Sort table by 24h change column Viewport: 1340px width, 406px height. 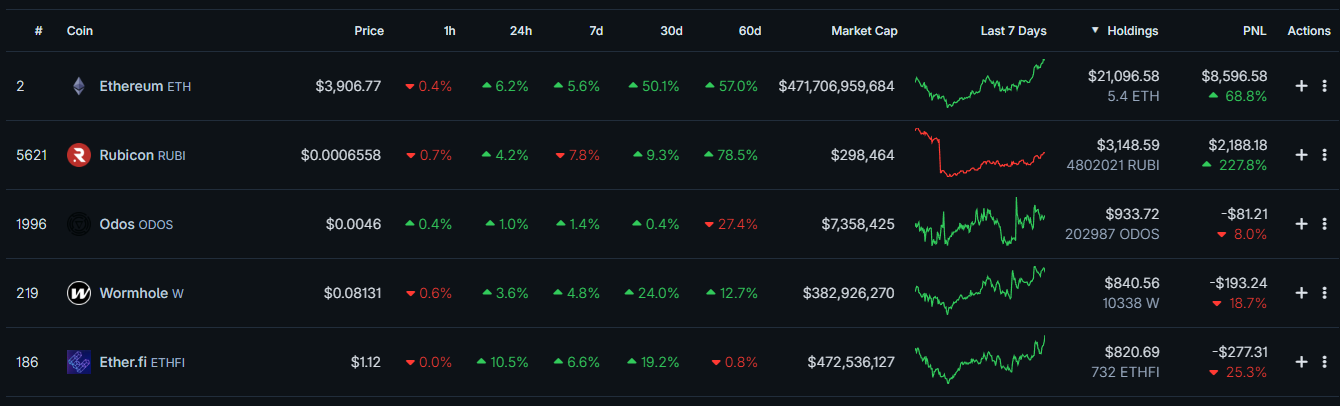[x=521, y=31]
